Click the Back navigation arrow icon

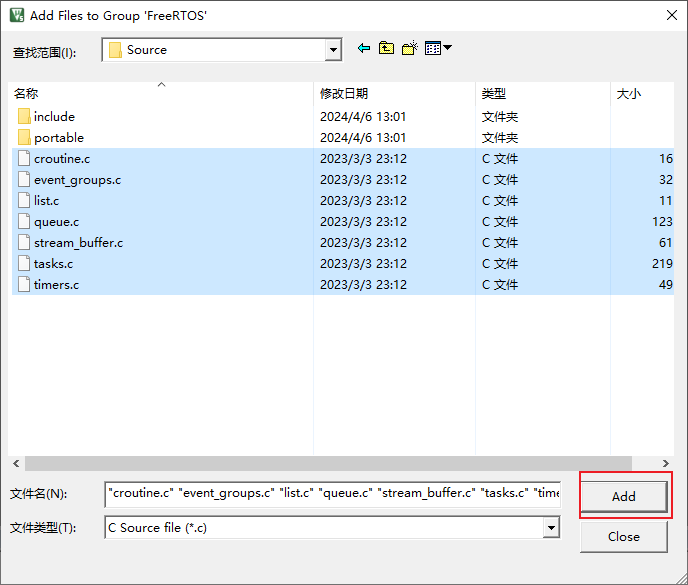click(364, 49)
